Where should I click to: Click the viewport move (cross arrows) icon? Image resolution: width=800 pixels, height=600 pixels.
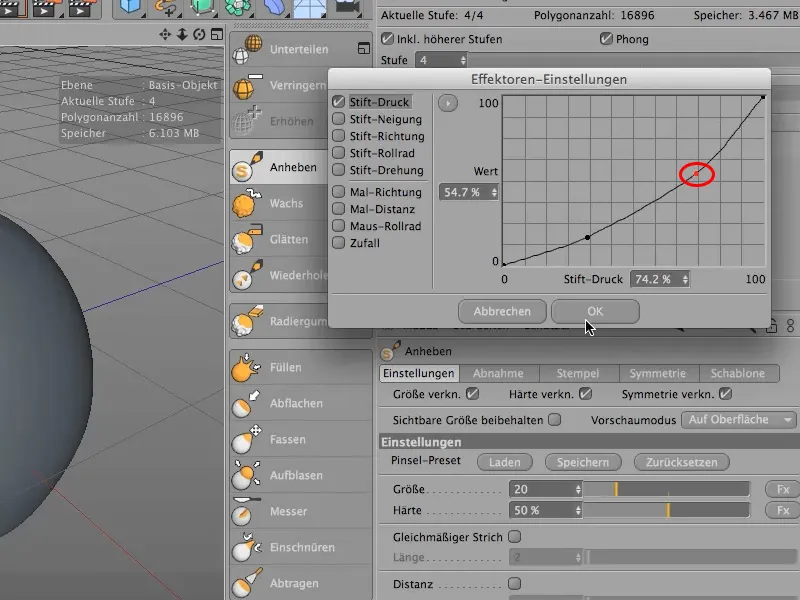[165, 34]
